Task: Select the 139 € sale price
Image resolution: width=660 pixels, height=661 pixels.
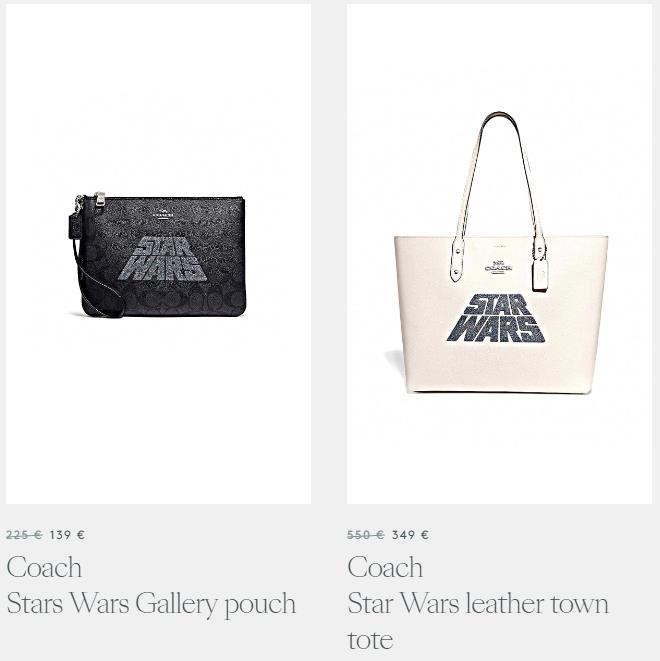Action: click(x=67, y=535)
